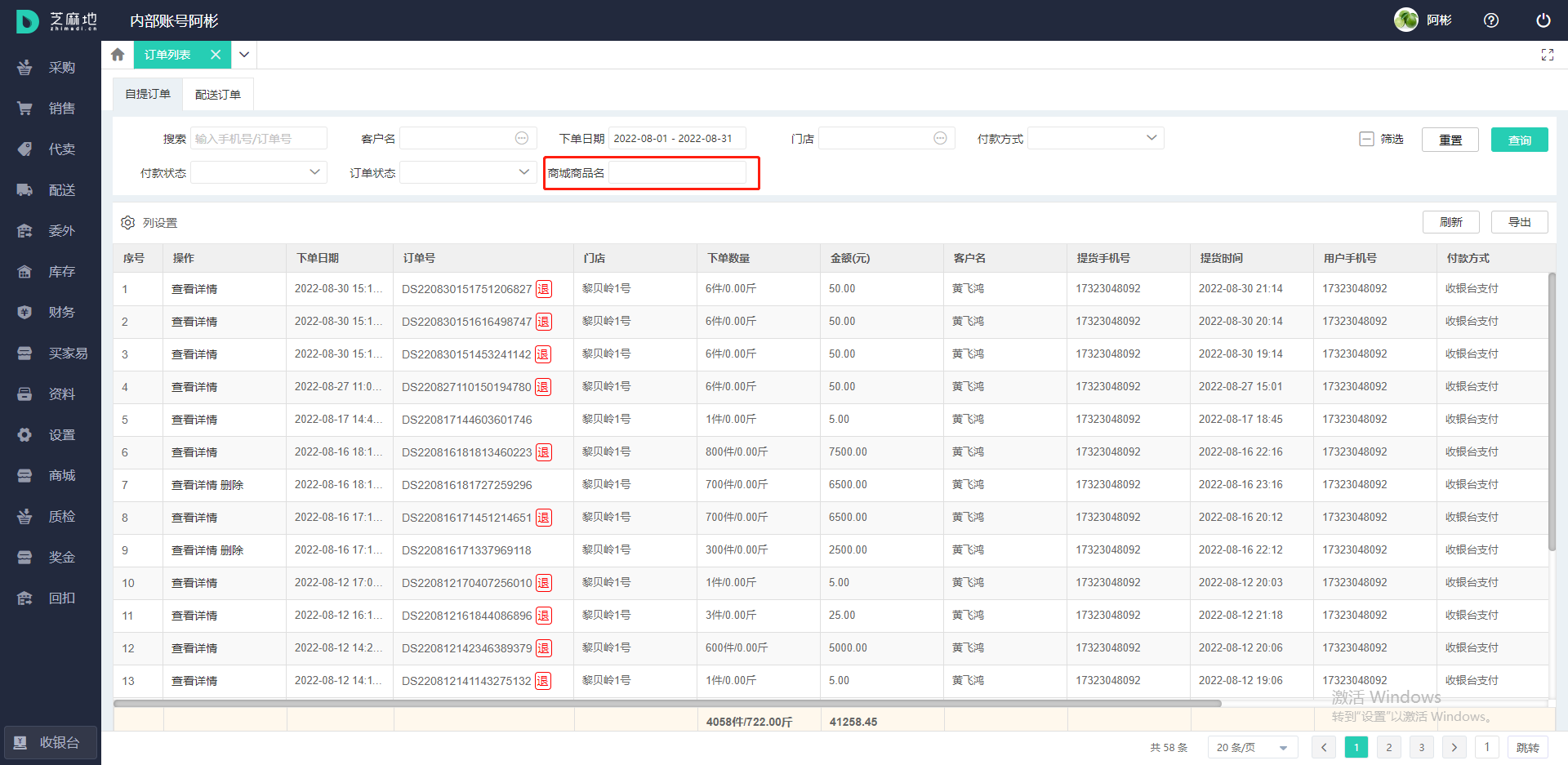The image size is (1568, 765).
Task: Click the 跳转 jump button
Action: coord(1528,747)
